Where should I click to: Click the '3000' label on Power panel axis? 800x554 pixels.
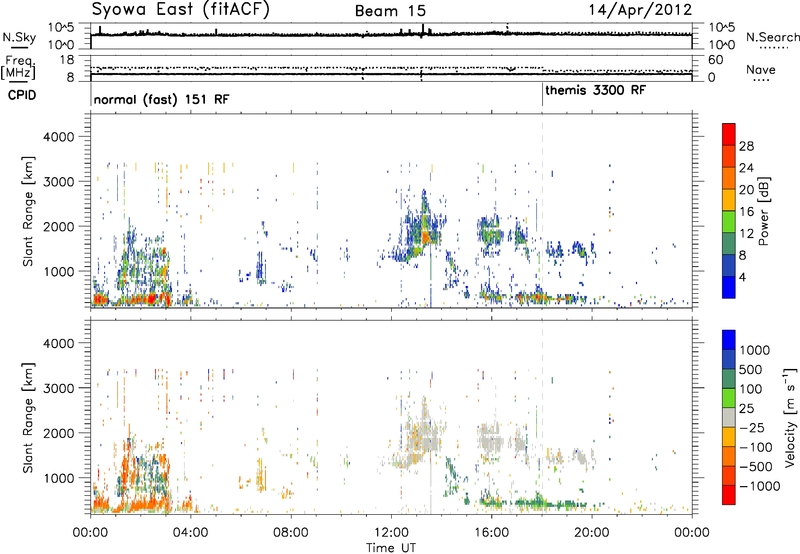coord(59,182)
